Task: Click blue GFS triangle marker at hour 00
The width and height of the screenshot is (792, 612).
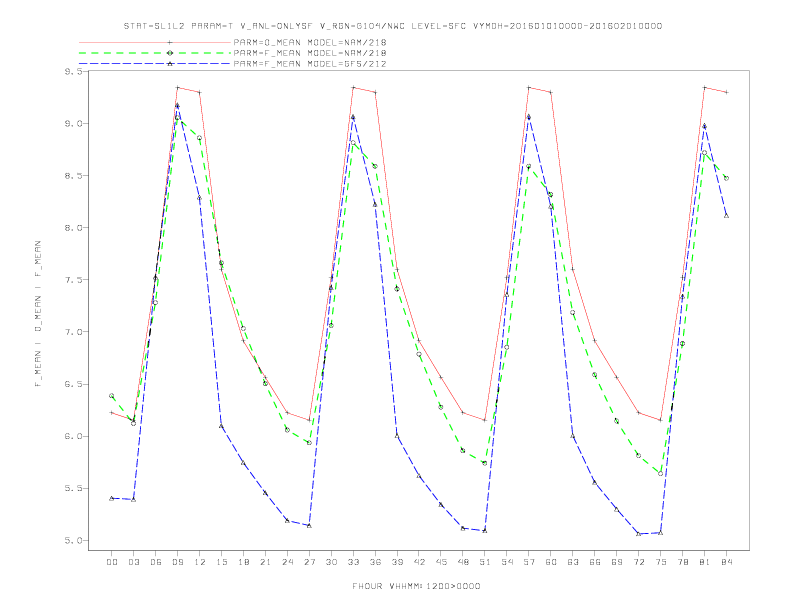Action: [x=112, y=498]
